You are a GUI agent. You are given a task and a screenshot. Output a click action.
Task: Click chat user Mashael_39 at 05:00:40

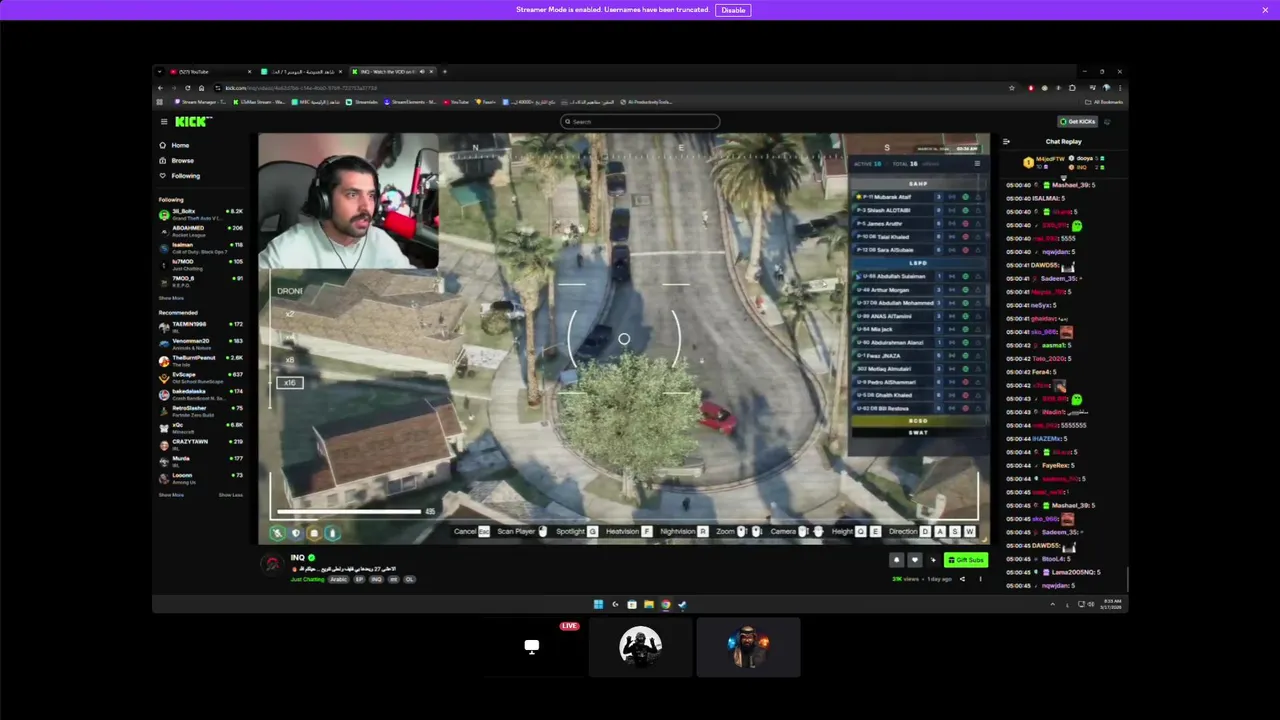(1070, 185)
